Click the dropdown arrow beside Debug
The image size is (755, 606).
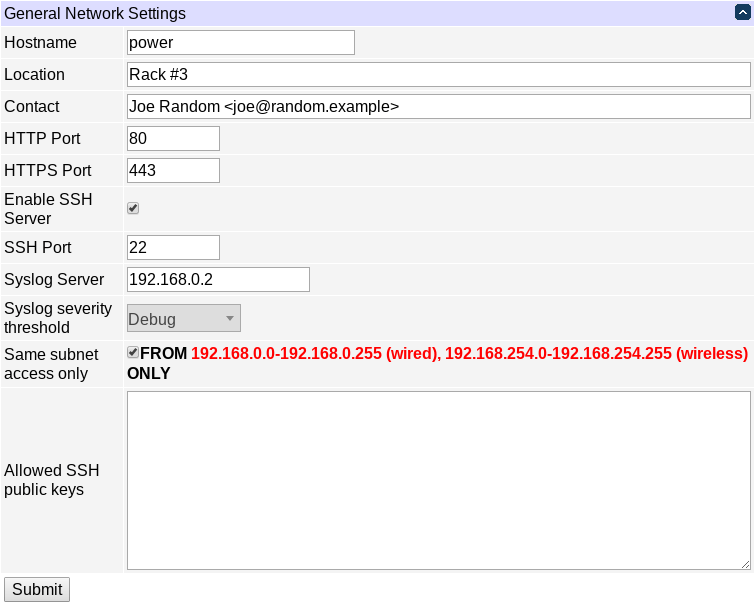coord(229,319)
